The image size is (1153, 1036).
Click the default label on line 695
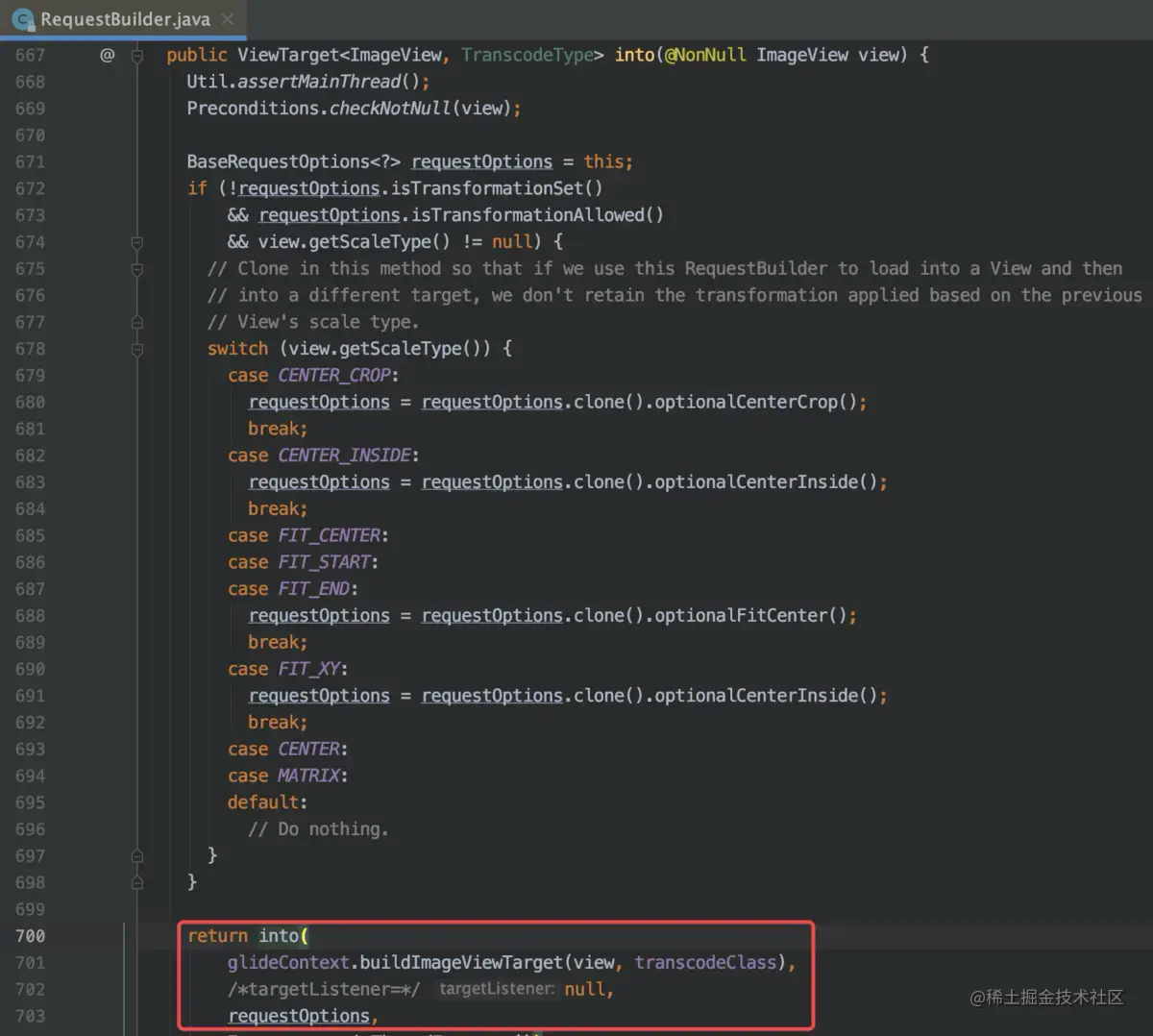[x=262, y=802]
